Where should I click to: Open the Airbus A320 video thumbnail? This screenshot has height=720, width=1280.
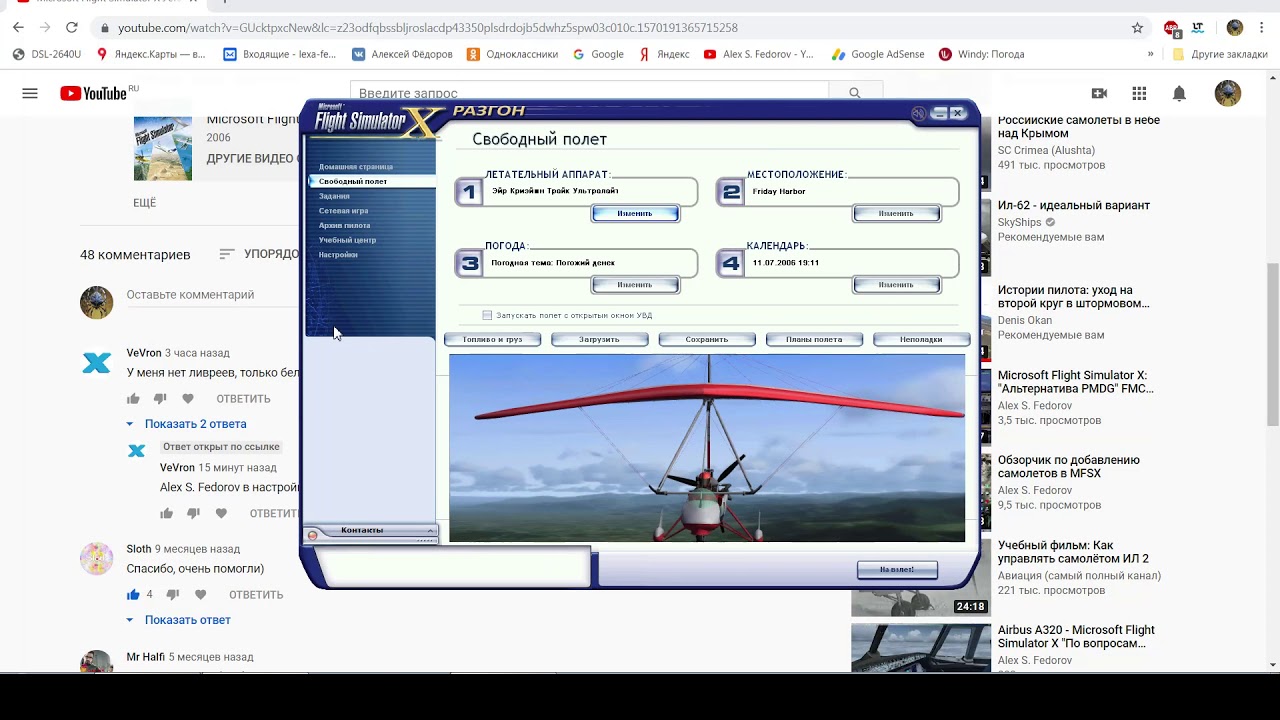pyautogui.click(x=921, y=647)
